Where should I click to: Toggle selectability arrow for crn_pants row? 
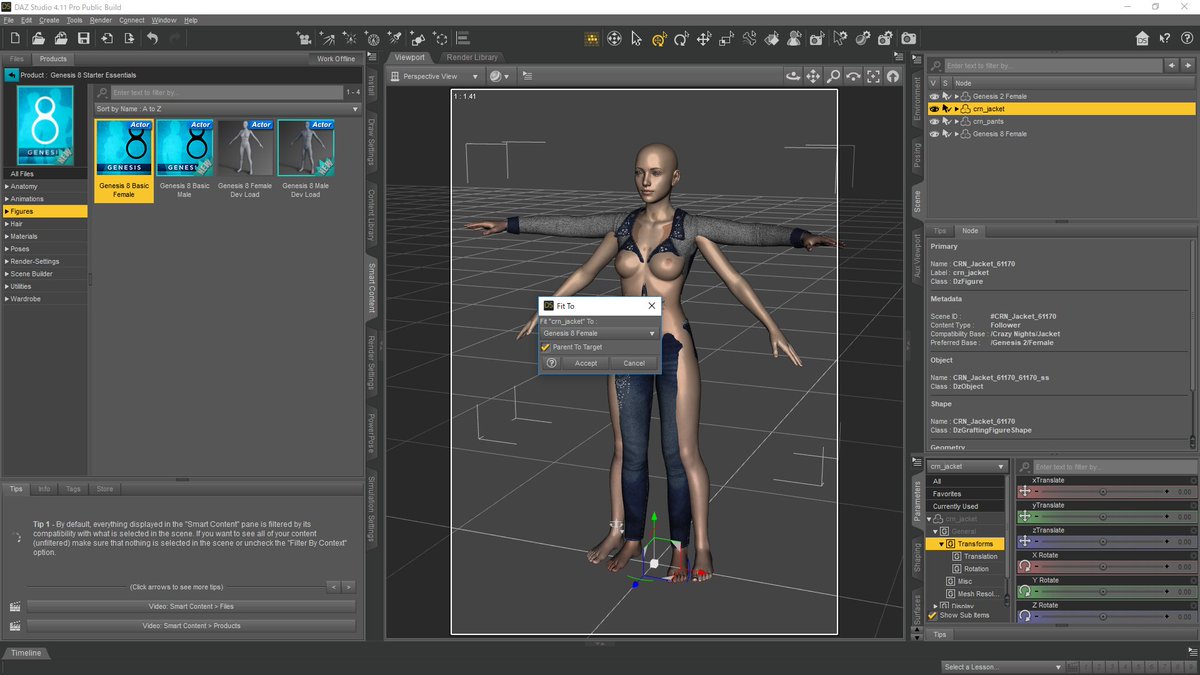point(946,121)
